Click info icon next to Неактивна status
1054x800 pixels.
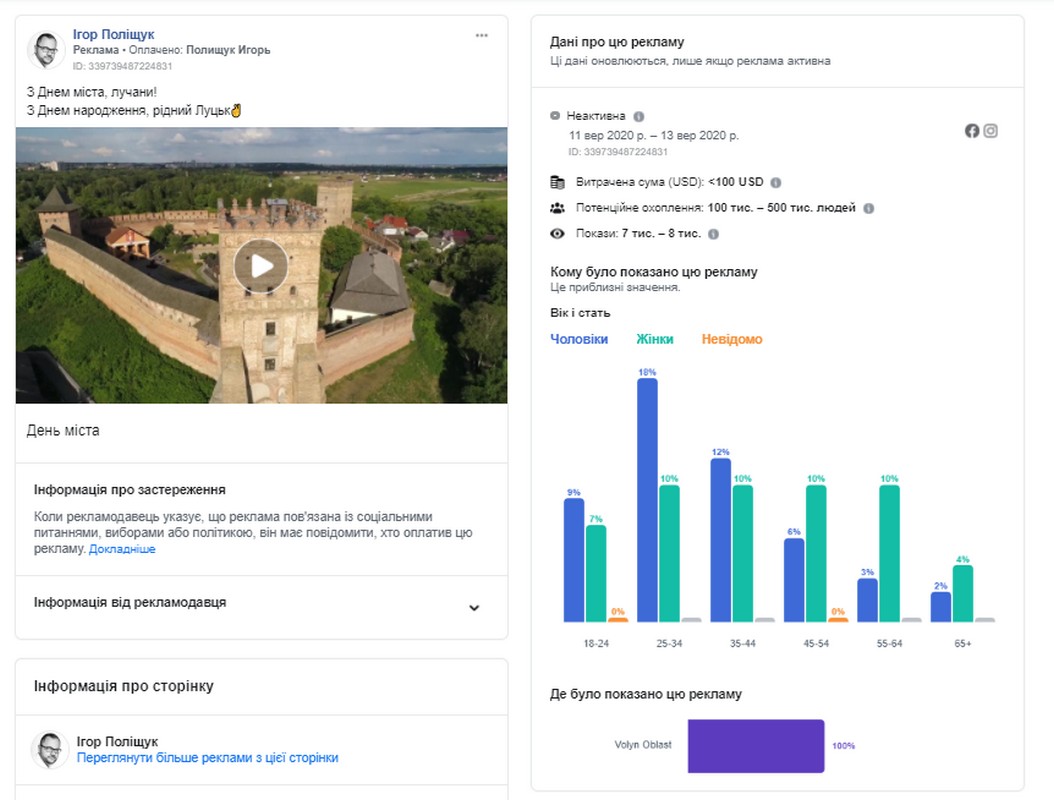point(639,116)
